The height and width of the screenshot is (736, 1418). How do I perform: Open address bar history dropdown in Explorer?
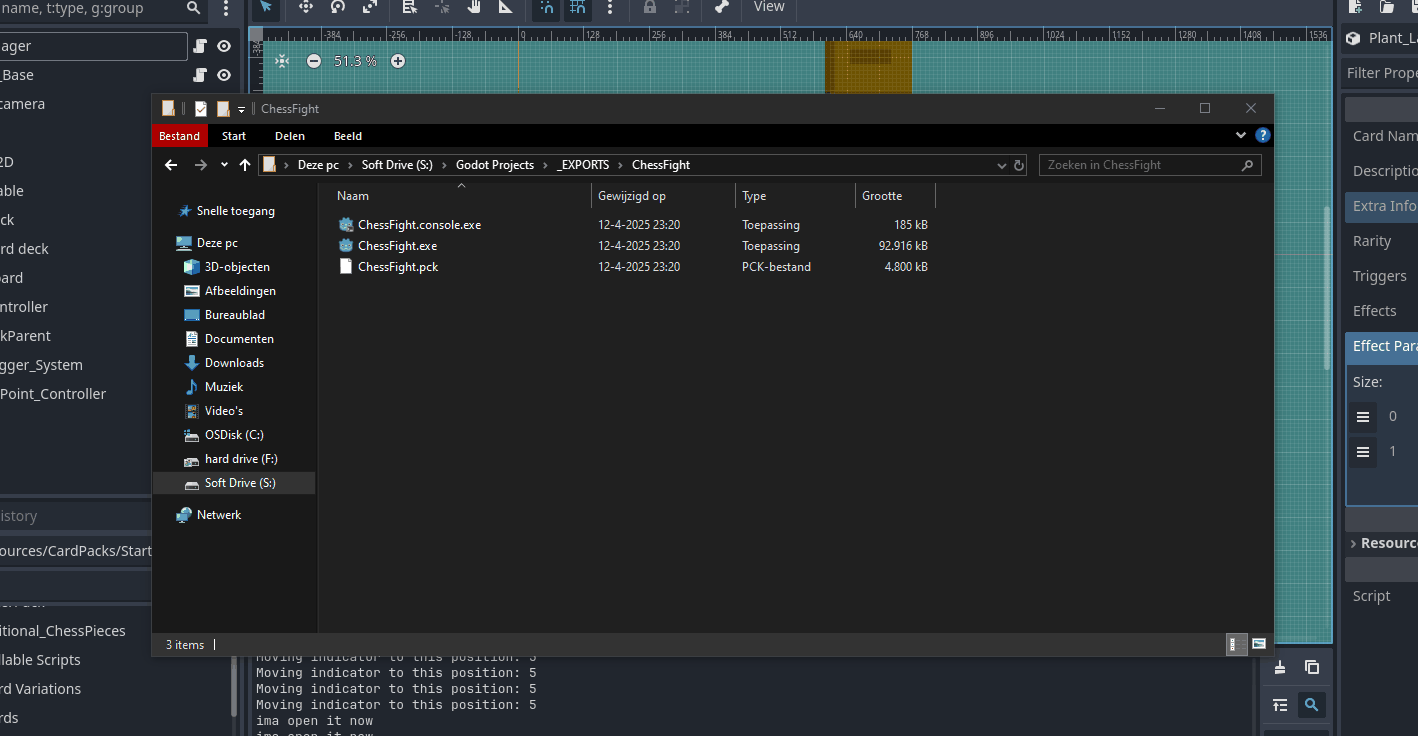[1002, 165]
